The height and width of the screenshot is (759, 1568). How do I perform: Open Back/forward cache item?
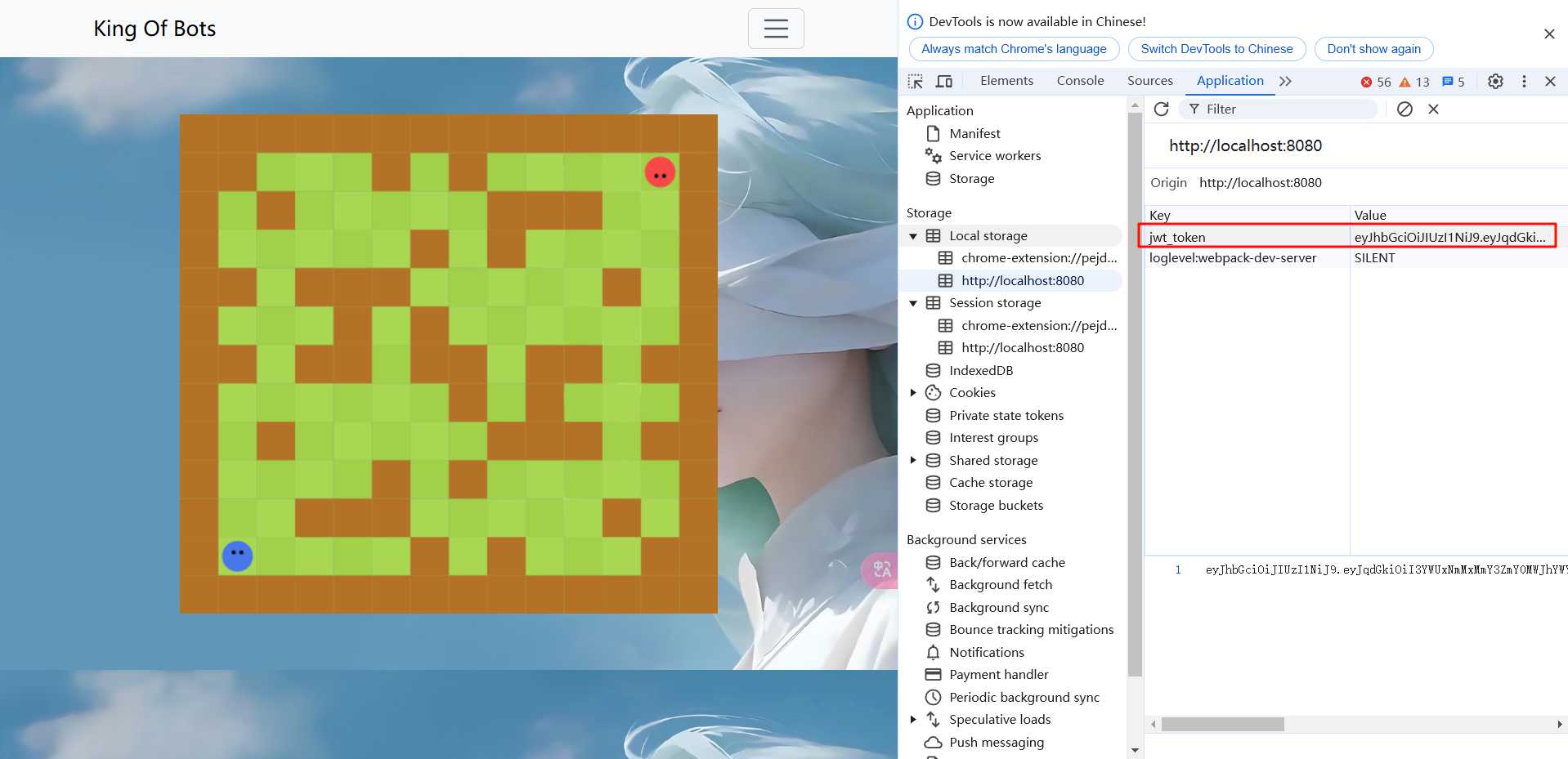tap(1007, 562)
